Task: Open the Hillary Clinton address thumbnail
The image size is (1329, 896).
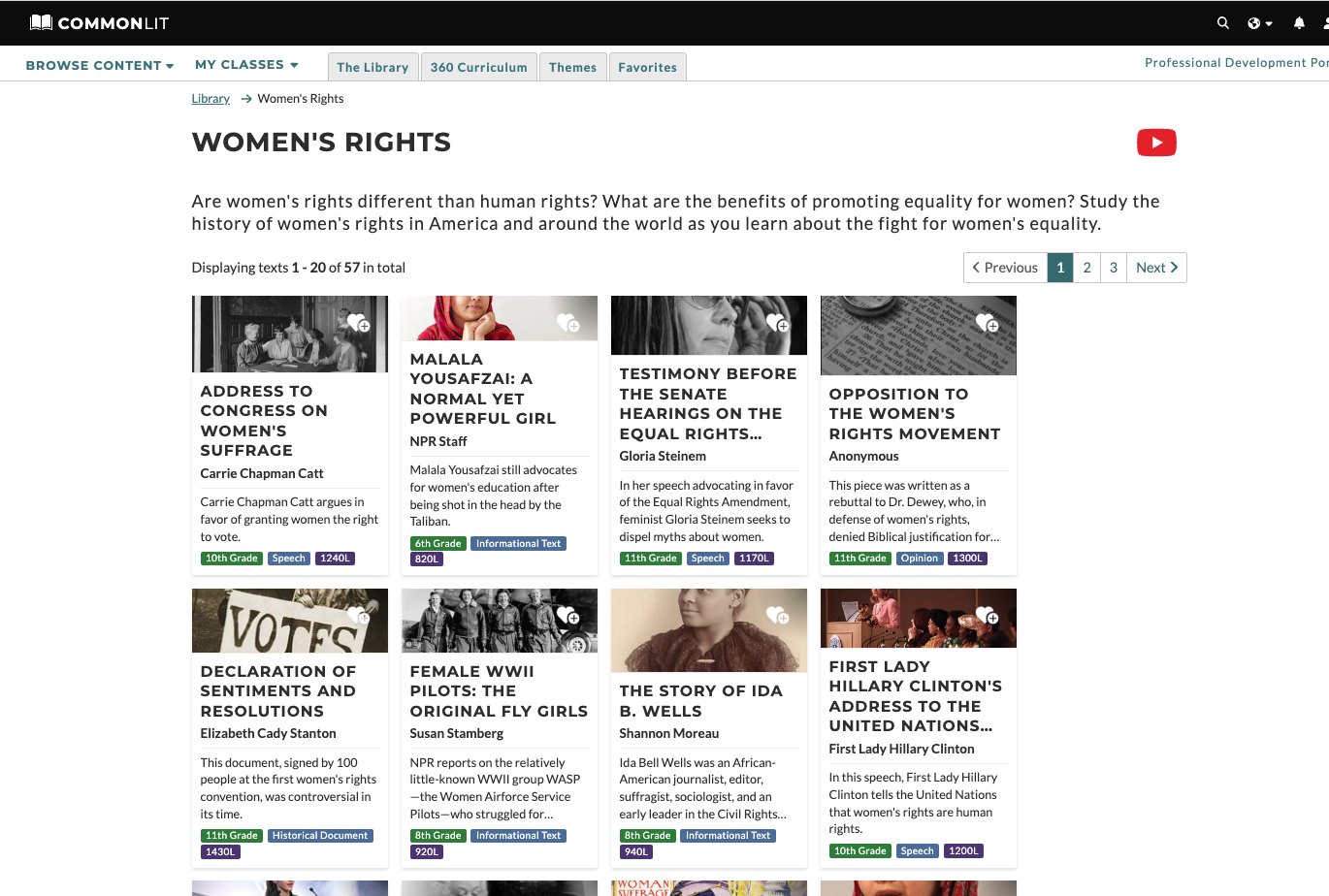Action: [x=919, y=618]
